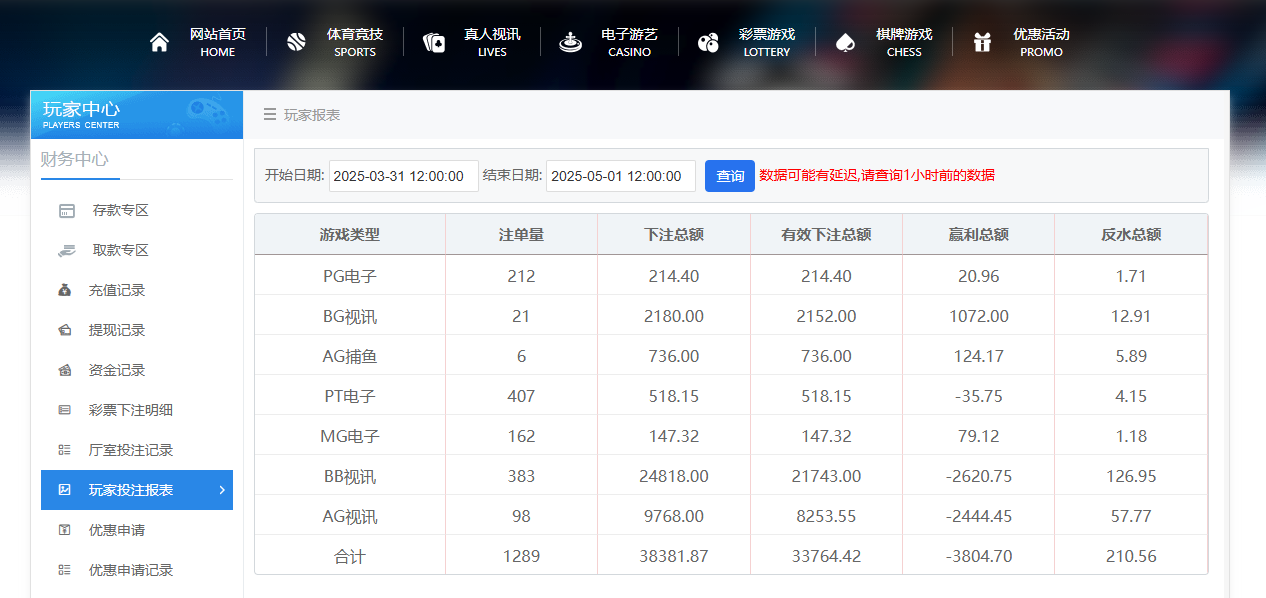Click the house icon beside 网站首页 HOME
This screenshot has width=1266, height=598.
pyautogui.click(x=158, y=40)
